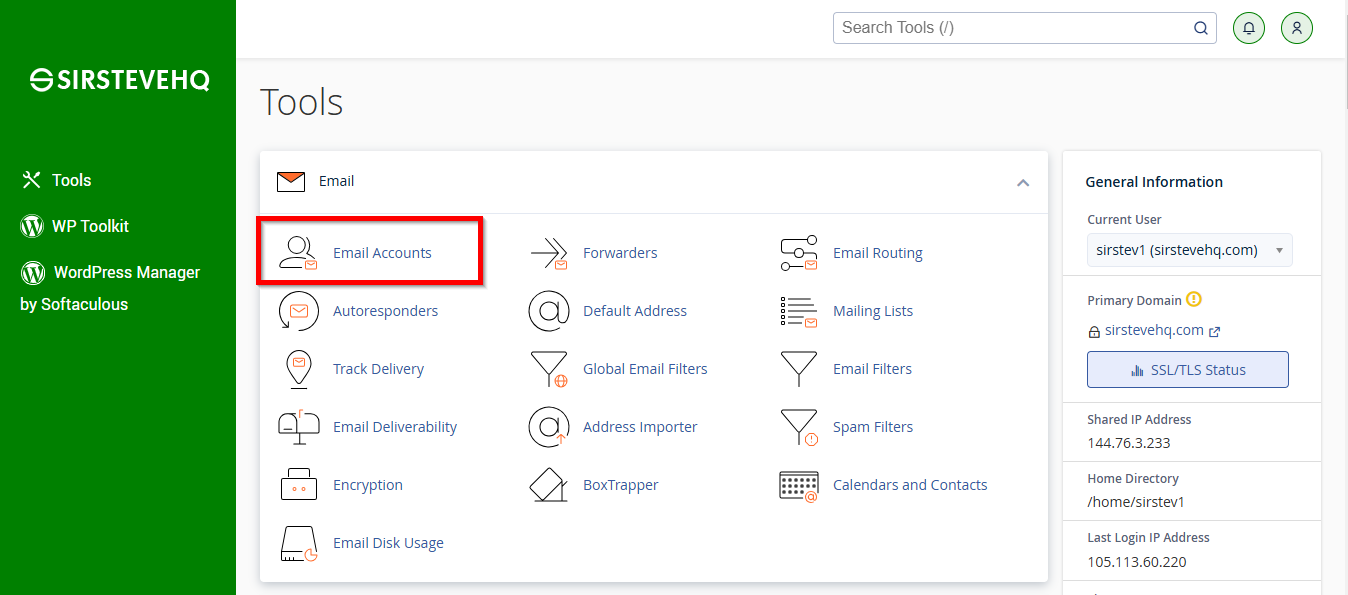This screenshot has height=595, width=1348.
Task: Click the Default Address at-sign icon
Action: 549,311
